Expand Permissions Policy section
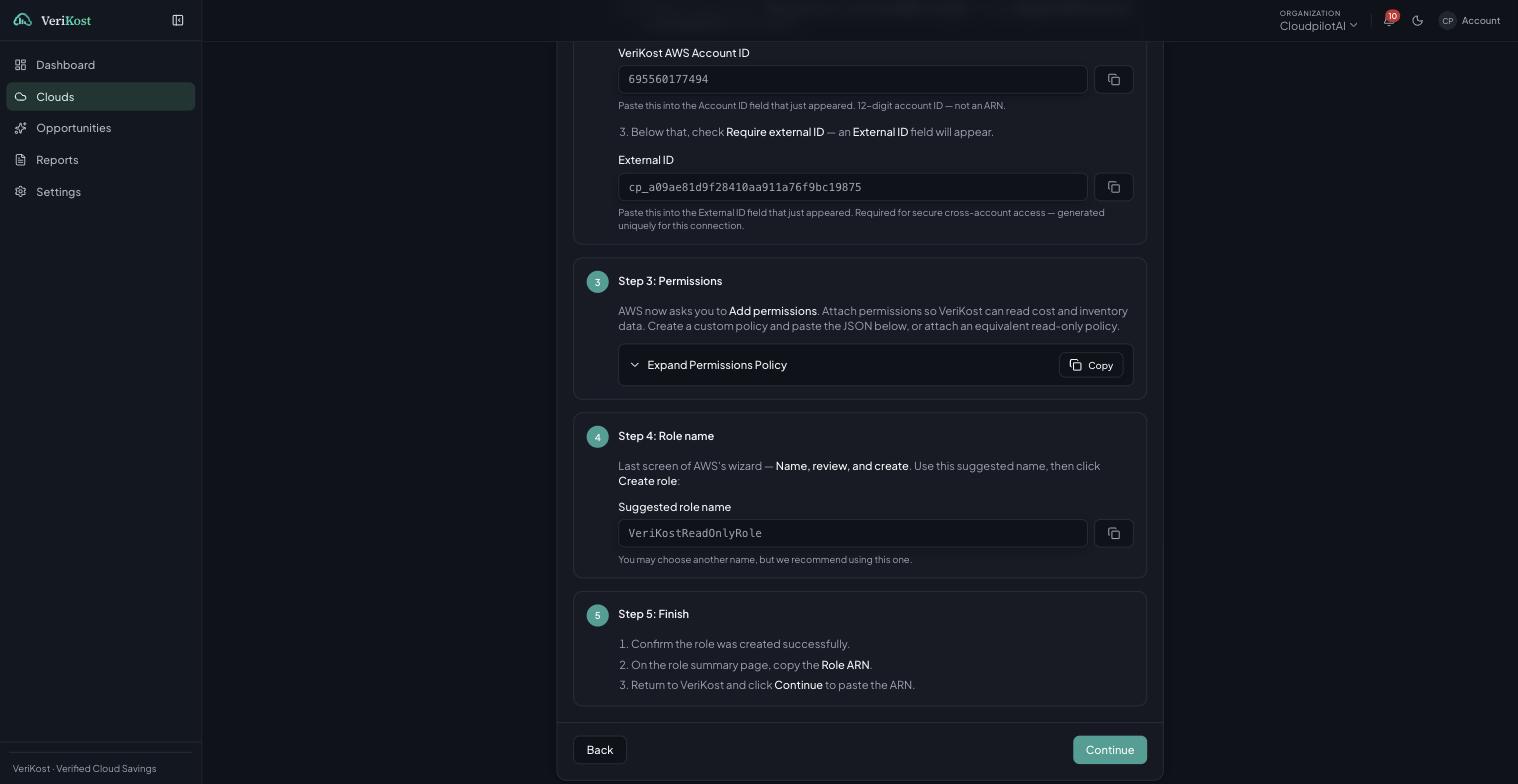 (x=708, y=365)
